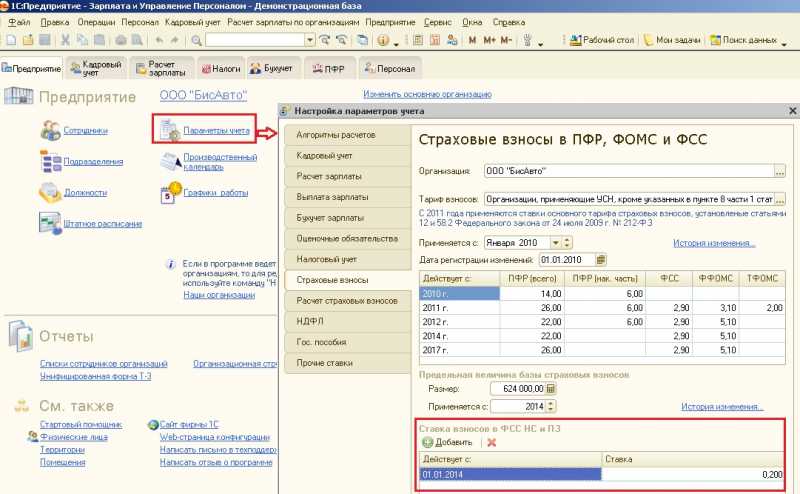The image size is (800, 494).
Task: Click the Calendar toolbar icon
Action: (435, 40)
